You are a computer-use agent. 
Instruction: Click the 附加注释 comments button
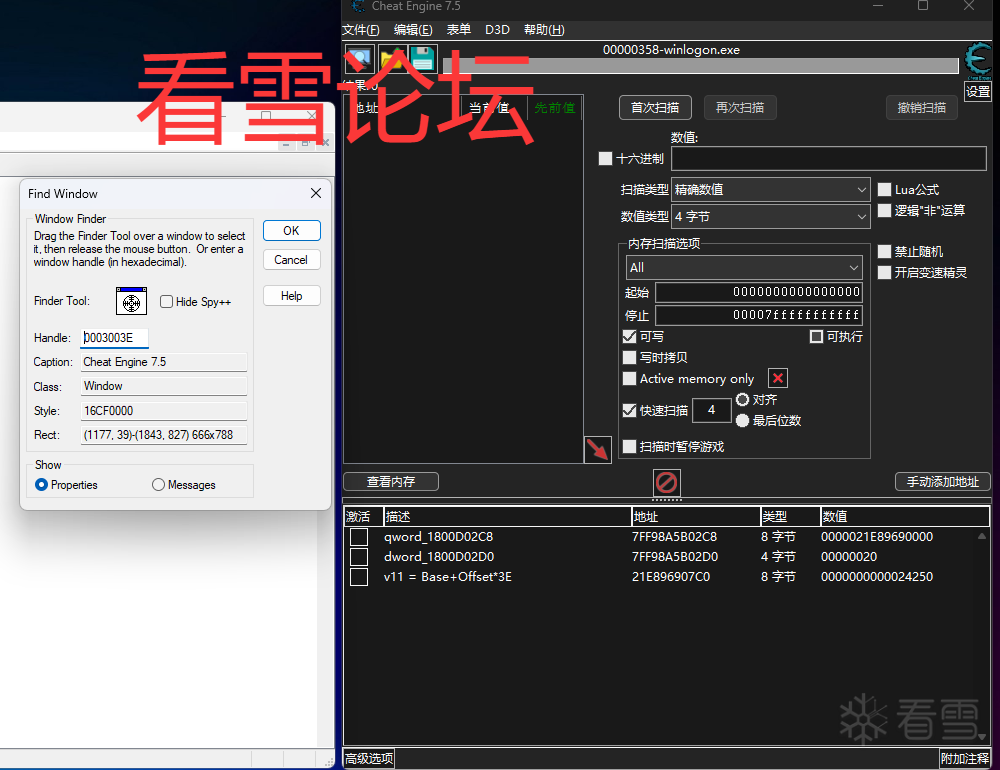click(x=965, y=759)
